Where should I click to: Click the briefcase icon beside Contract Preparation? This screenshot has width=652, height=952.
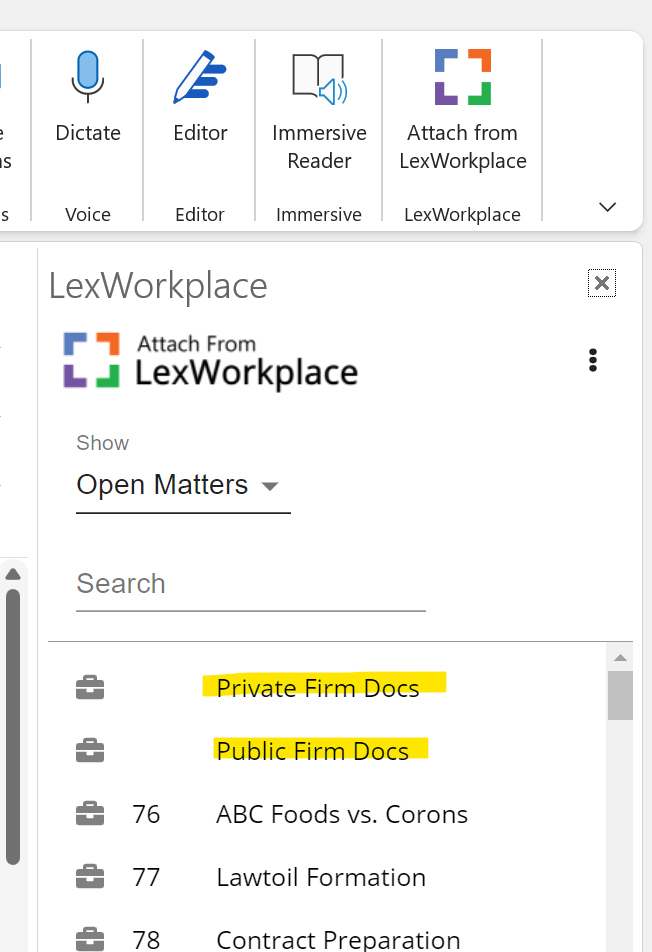pyautogui.click(x=90, y=938)
